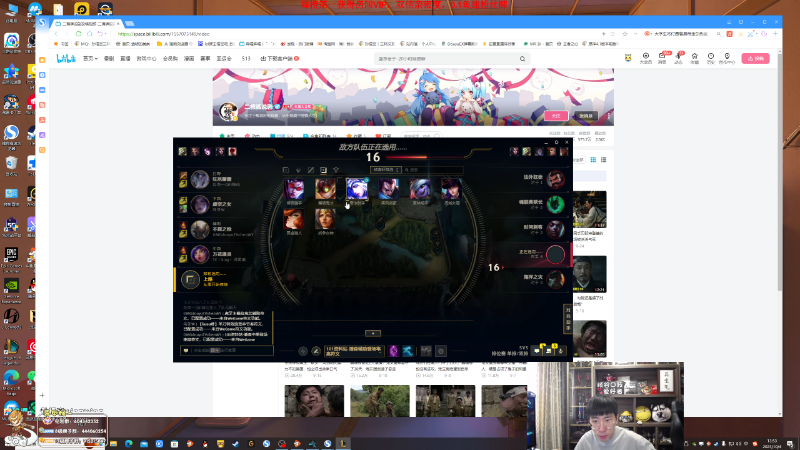800x450 pixels.
Task: Open 赛事 in Bilibili navigation
Action: pyautogui.click(x=205, y=59)
